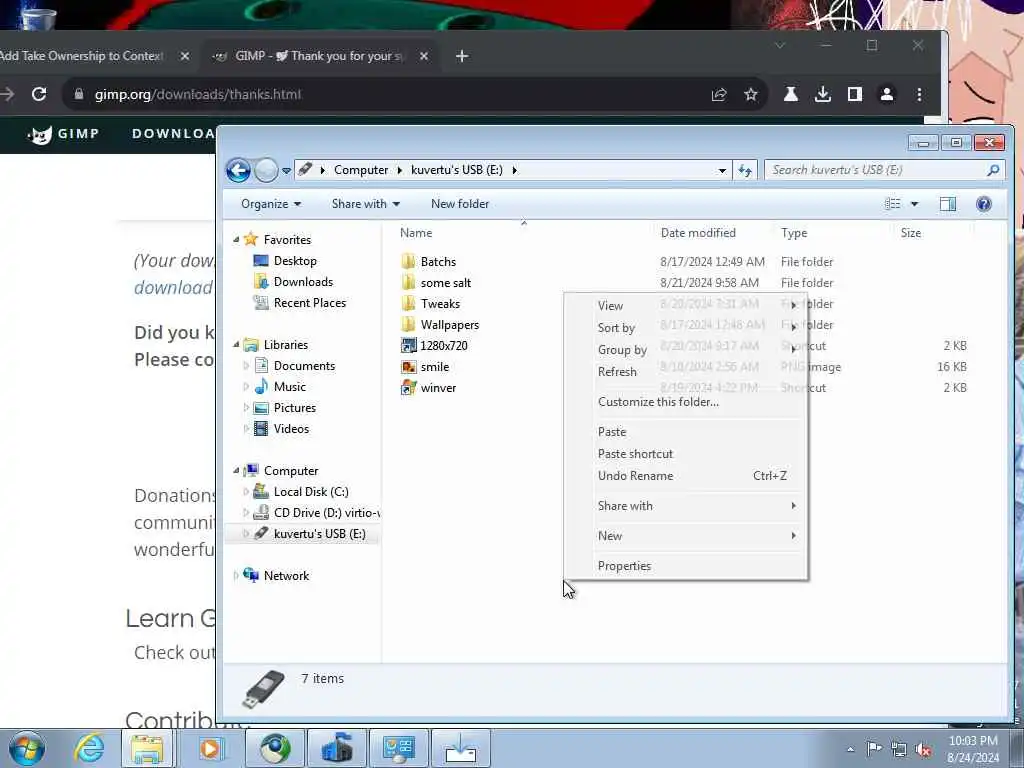This screenshot has height=768, width=1024.
Task: Click Computer in the address breadcrumb
Action: click(x=360, y=170)
